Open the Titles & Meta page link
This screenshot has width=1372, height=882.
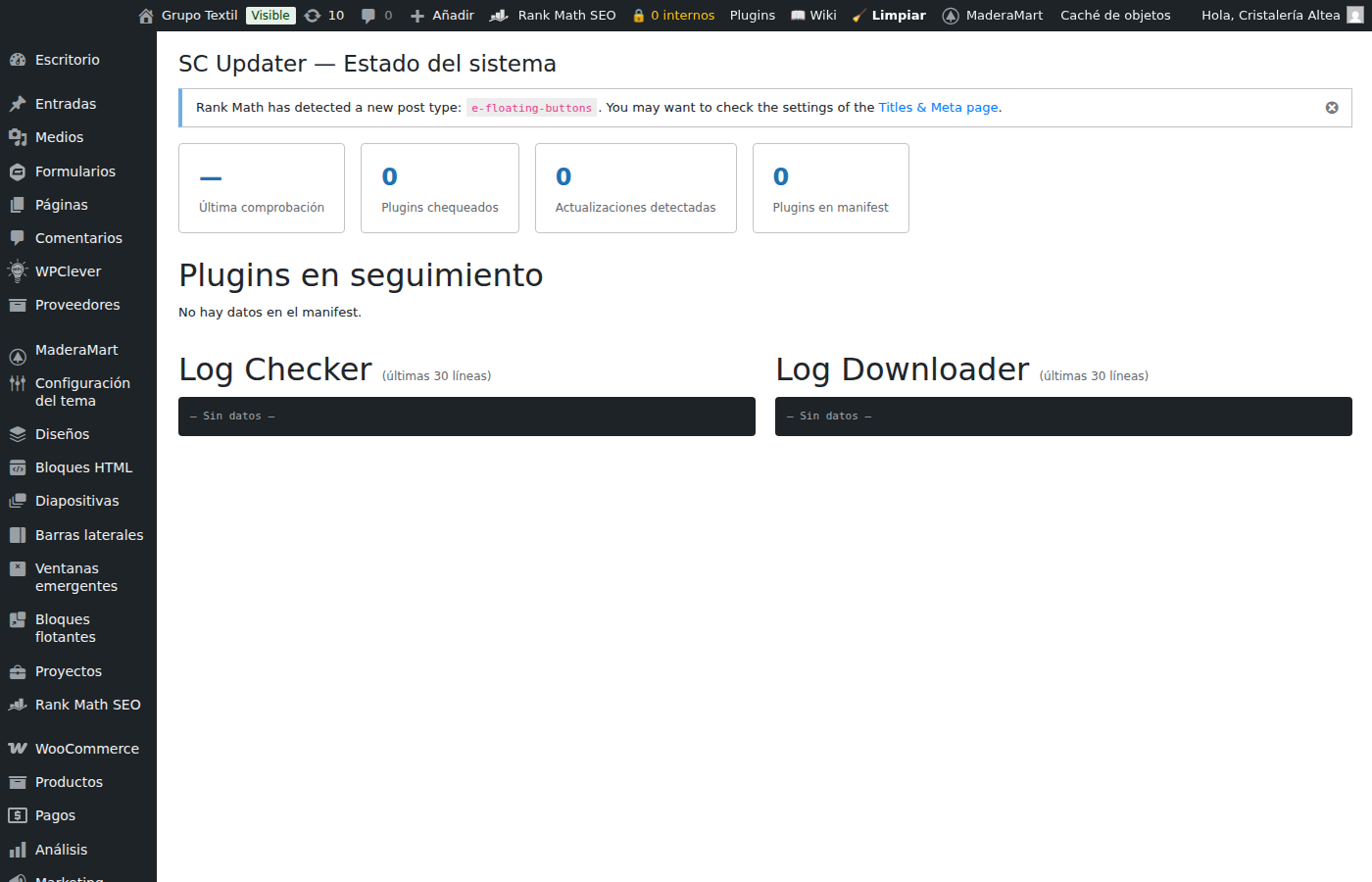click(938, 108)
